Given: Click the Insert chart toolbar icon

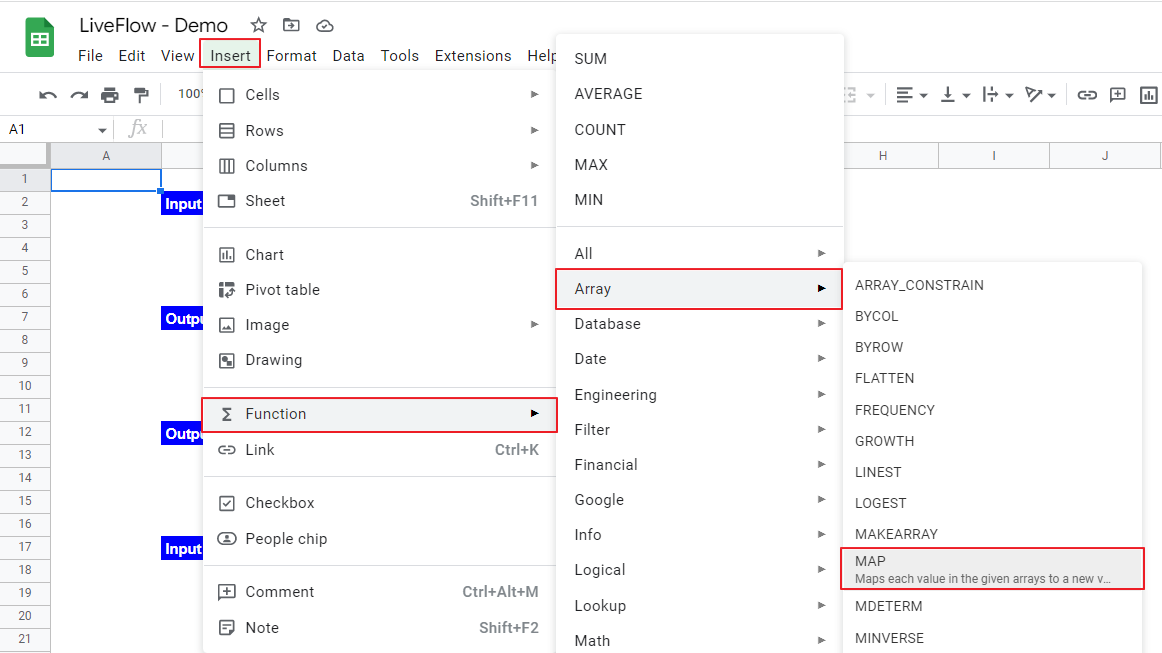Looking at the screenshot, I should 1148,95.
